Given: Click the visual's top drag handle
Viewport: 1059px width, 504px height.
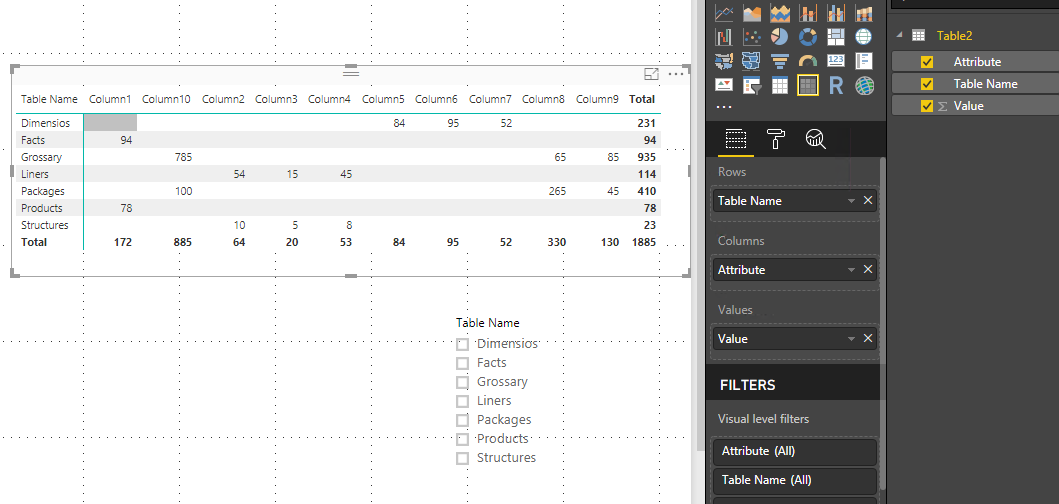Looking at the screenshot, I should point(351,72).
